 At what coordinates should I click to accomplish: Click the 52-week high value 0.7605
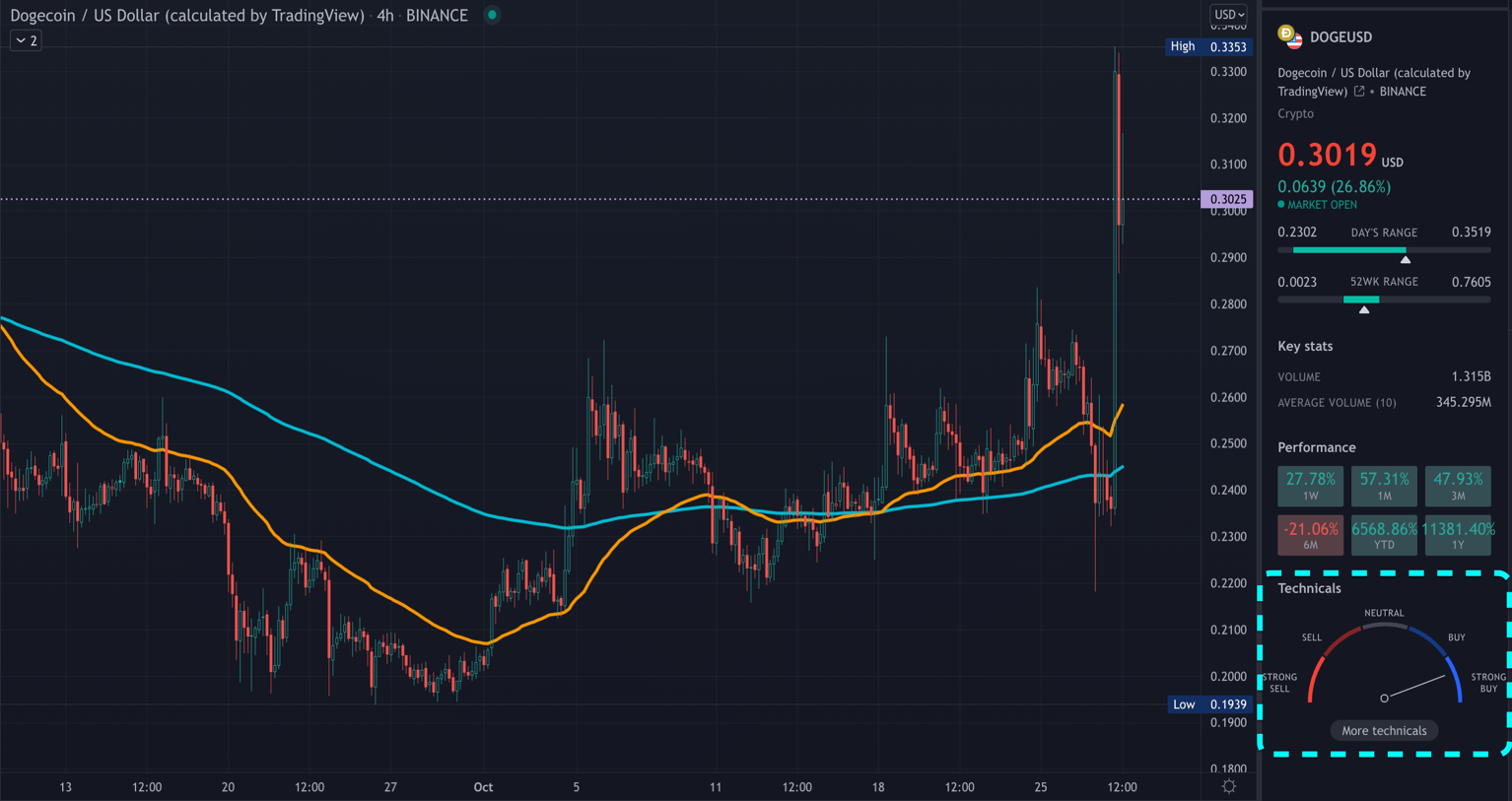pos(1471,282)
